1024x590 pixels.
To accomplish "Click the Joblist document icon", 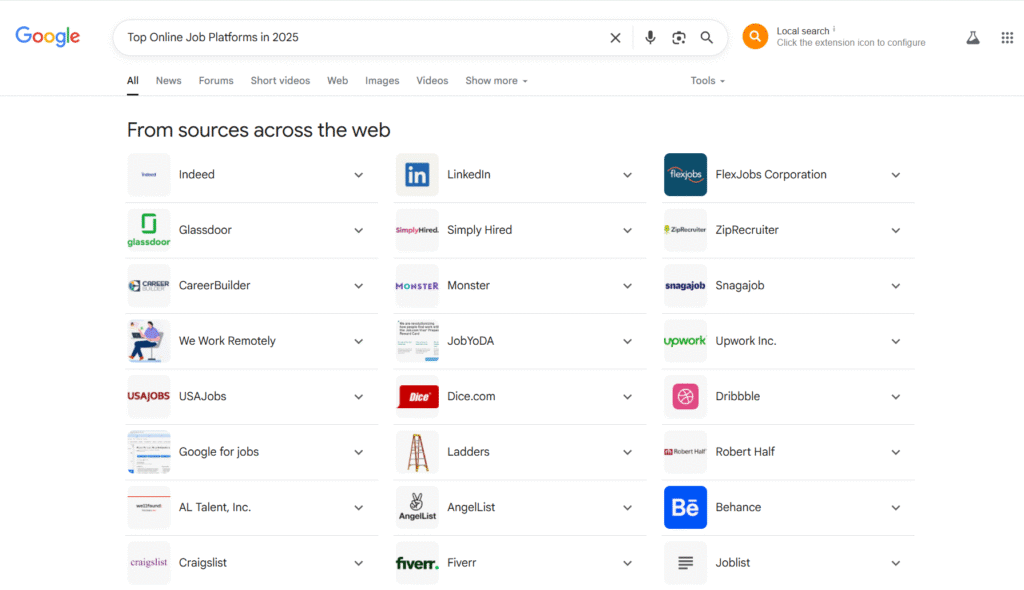I will click(x=685, y=563).
